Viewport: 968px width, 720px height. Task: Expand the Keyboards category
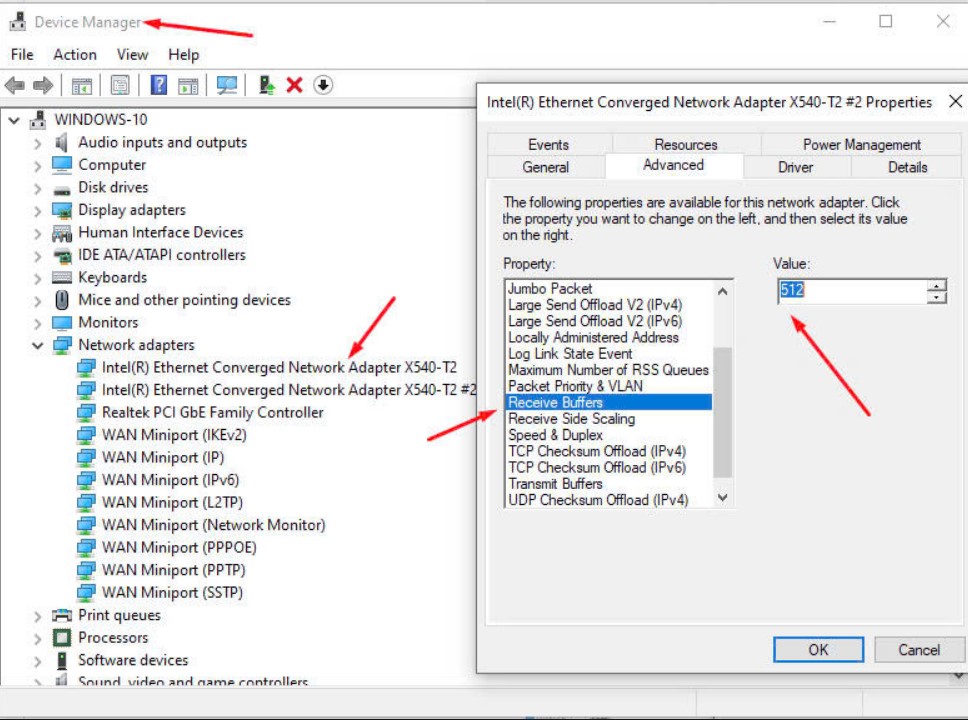(38, 278)
